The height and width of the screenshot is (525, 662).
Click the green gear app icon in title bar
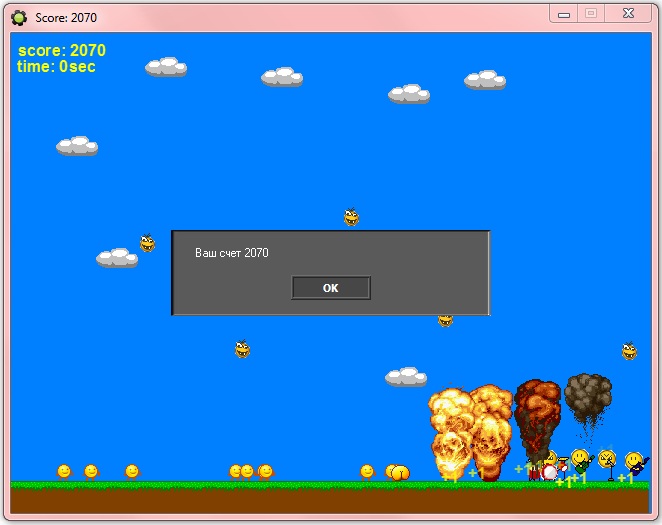click(19, 18)
